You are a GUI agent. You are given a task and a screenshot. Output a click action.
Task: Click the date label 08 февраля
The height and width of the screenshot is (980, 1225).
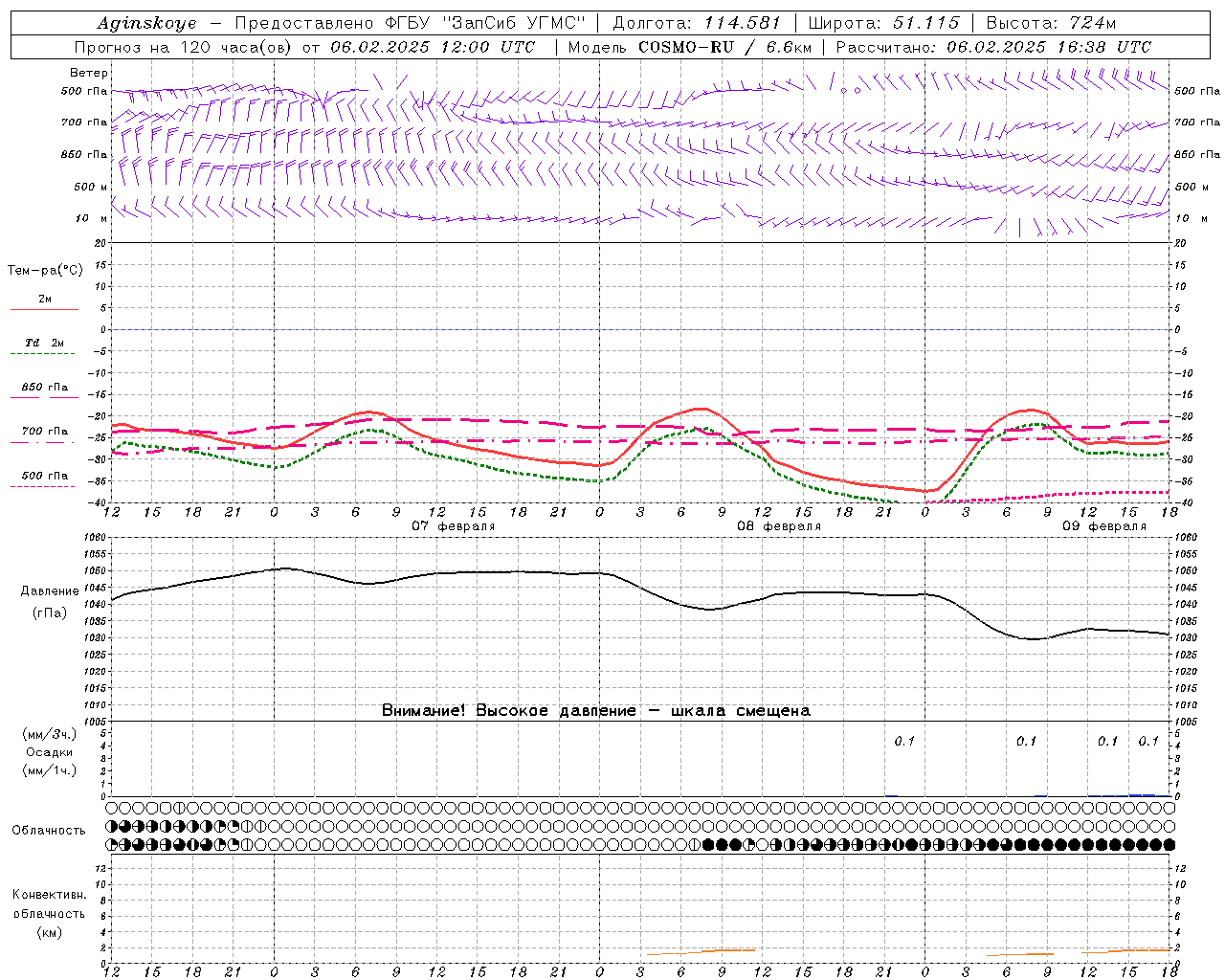click(x=779, y=526)
